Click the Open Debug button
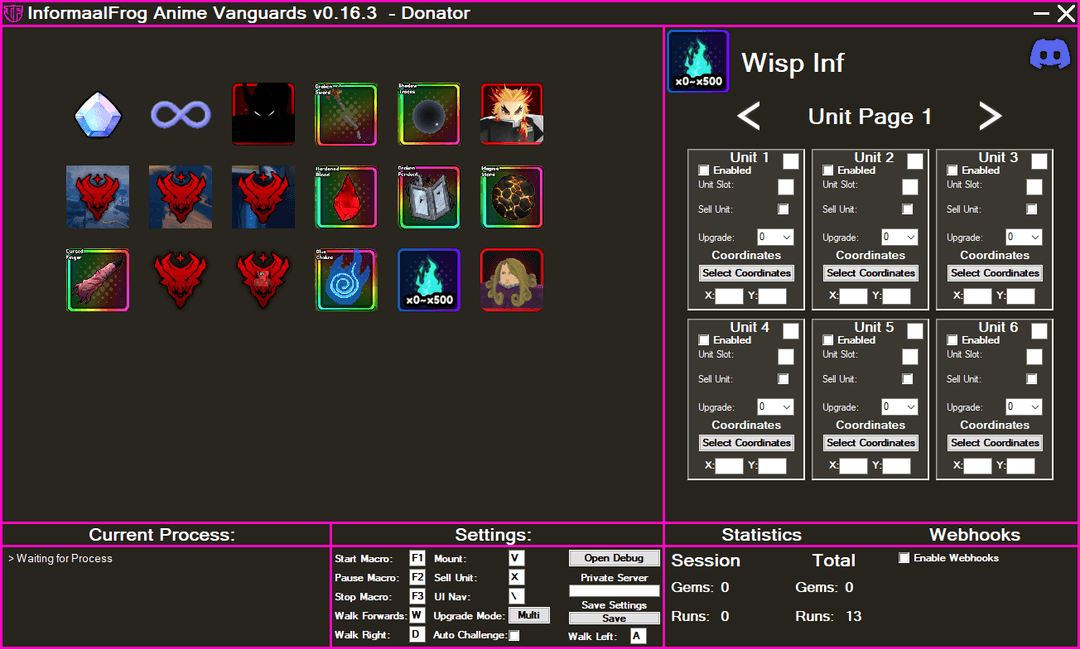1080x649 pixels. tap(614, 558)
